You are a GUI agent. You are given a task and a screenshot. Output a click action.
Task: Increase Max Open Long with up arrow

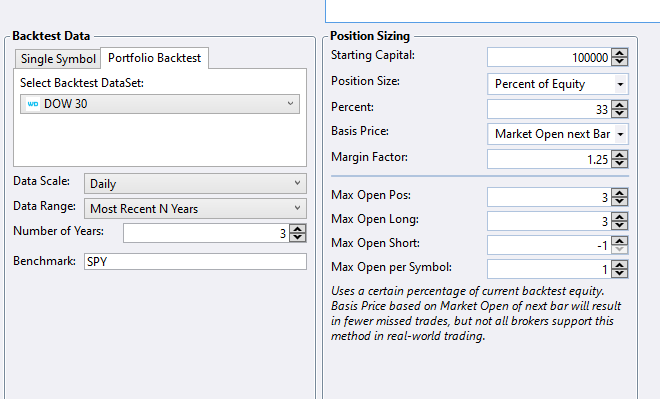click(x=620, y=217)
